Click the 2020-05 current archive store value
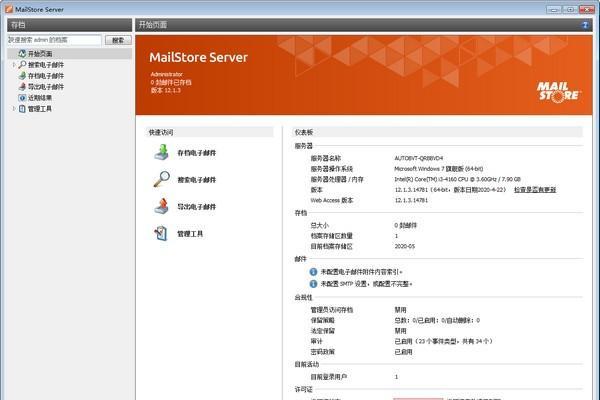This screenshot has width=600, height=400. coord(404,247)
